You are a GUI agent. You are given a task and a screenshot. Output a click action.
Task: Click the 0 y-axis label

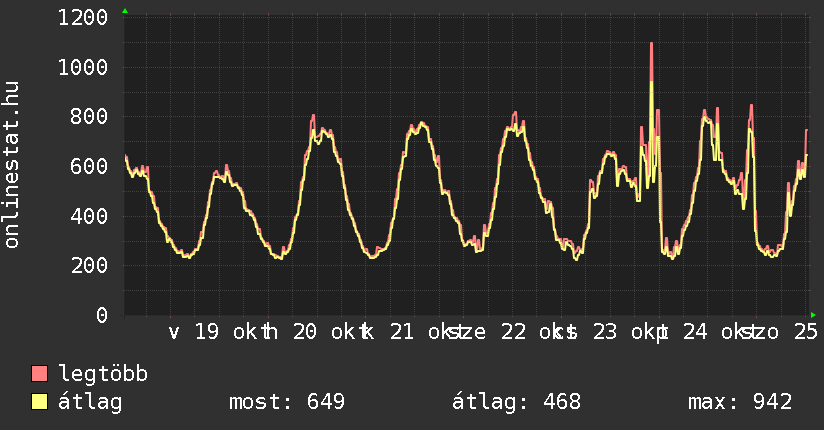coord(102,315)
